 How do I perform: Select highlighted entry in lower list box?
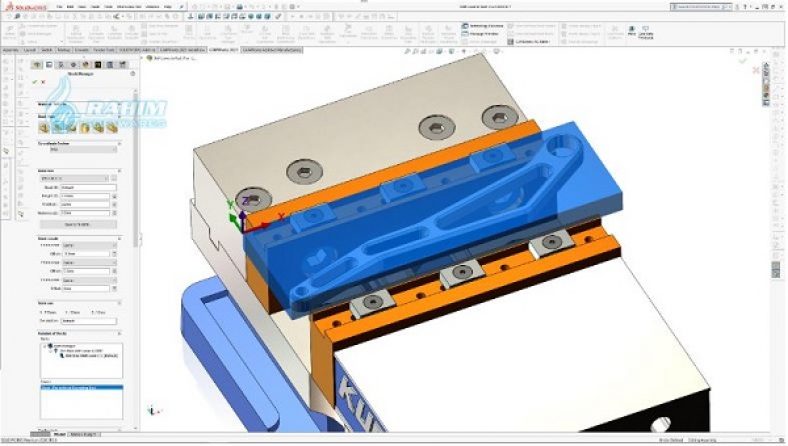pos(81,388)
